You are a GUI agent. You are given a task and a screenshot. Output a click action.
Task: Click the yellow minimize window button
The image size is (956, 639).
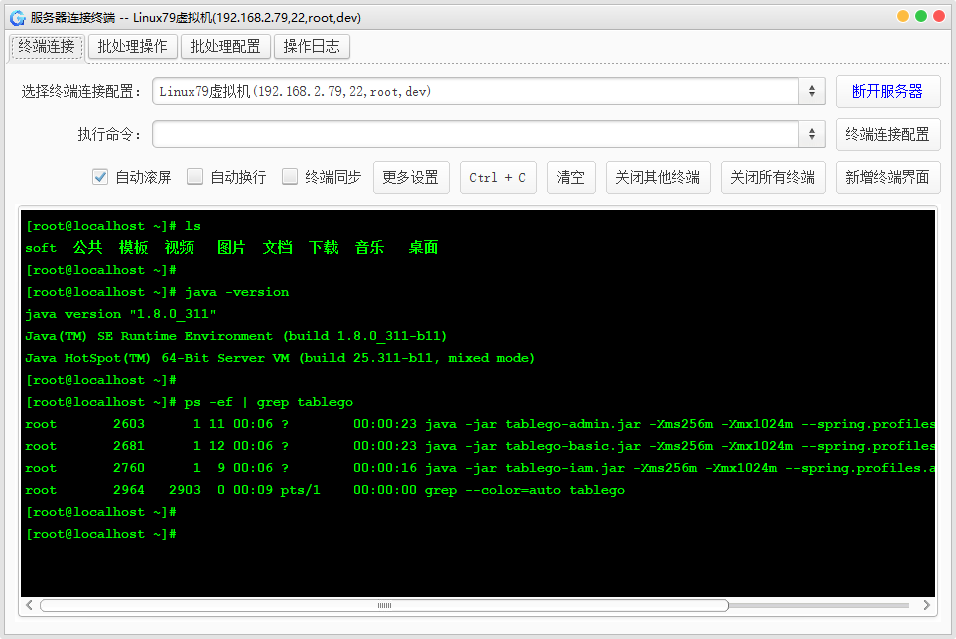tap(903, 16)
